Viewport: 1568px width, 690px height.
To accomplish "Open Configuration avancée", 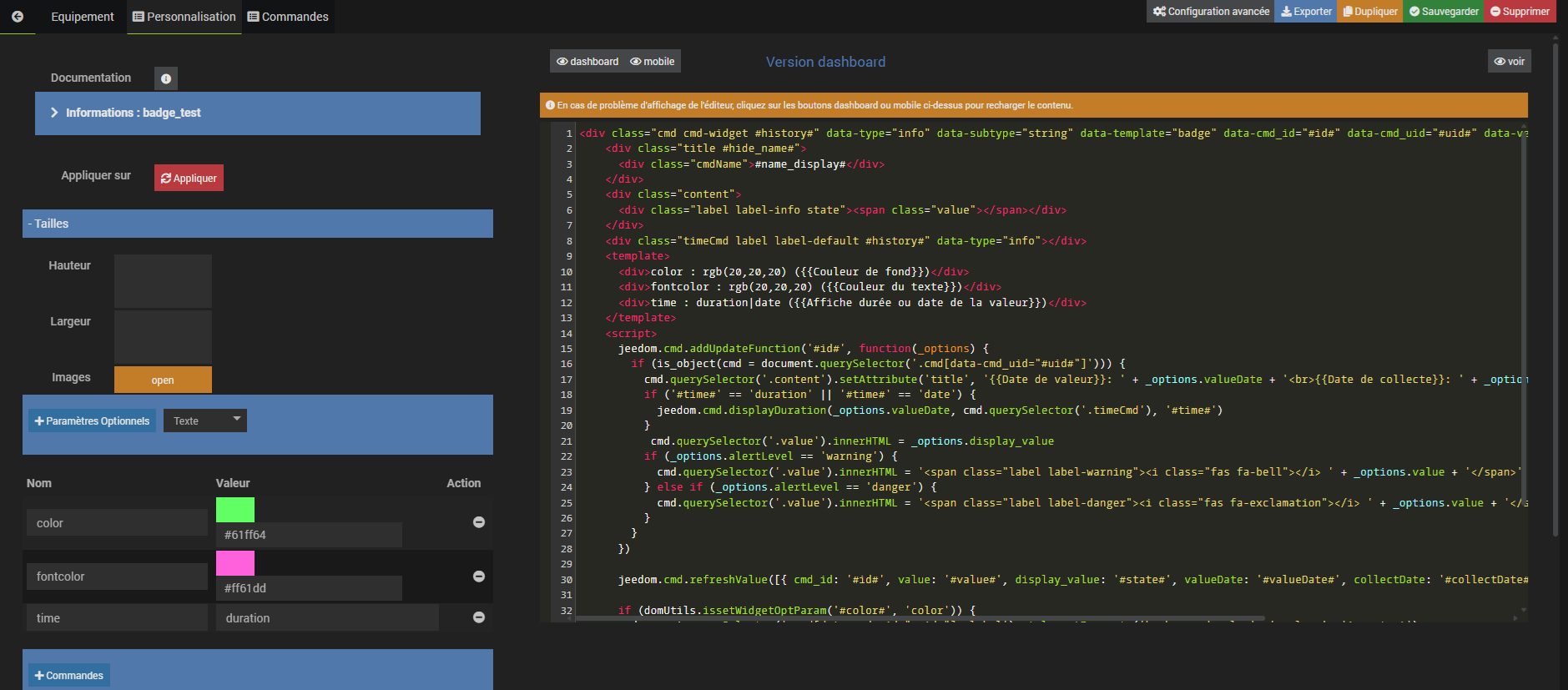I will click(x=1211, y=12).
